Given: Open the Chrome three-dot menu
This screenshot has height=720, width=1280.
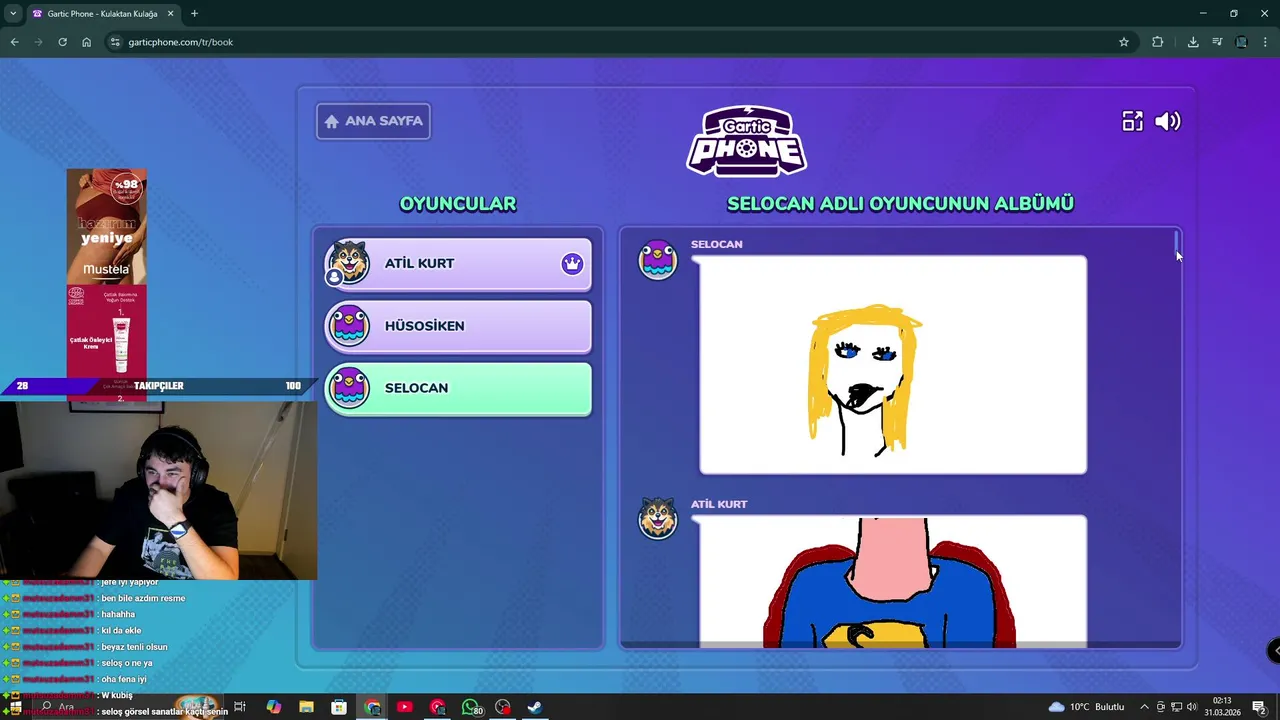Looking at the screenshot, I should click(x=1266, y=42).
